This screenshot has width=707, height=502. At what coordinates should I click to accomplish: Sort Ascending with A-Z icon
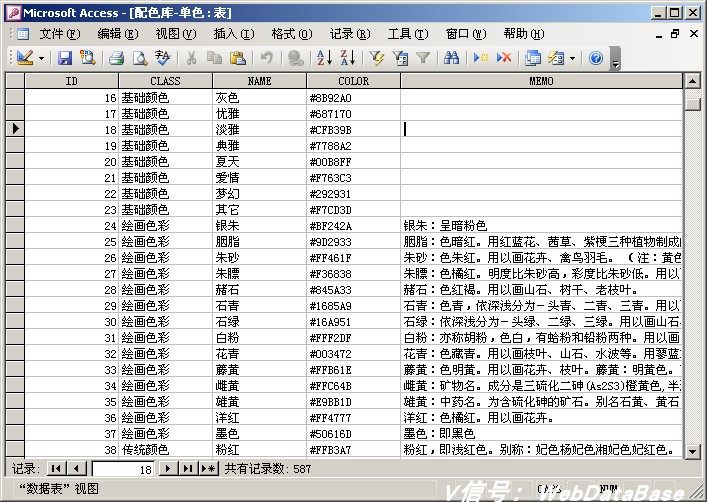324,58
